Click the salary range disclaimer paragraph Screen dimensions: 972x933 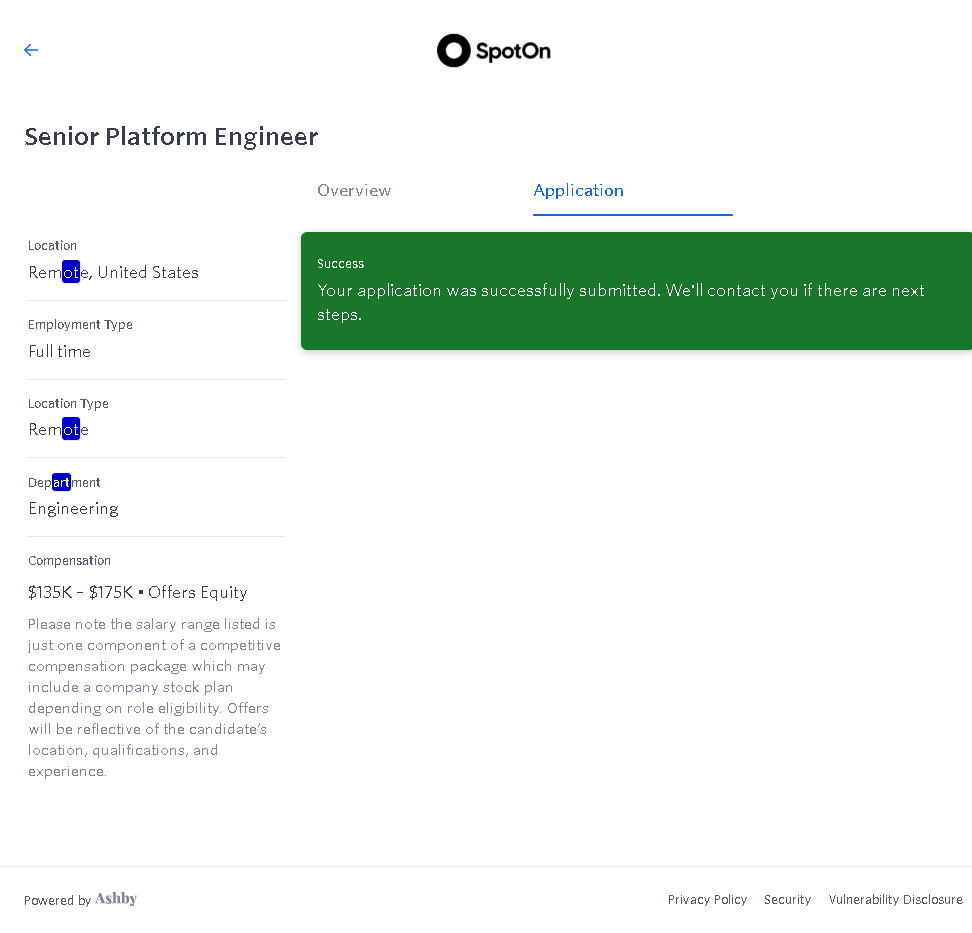[154, 697]
